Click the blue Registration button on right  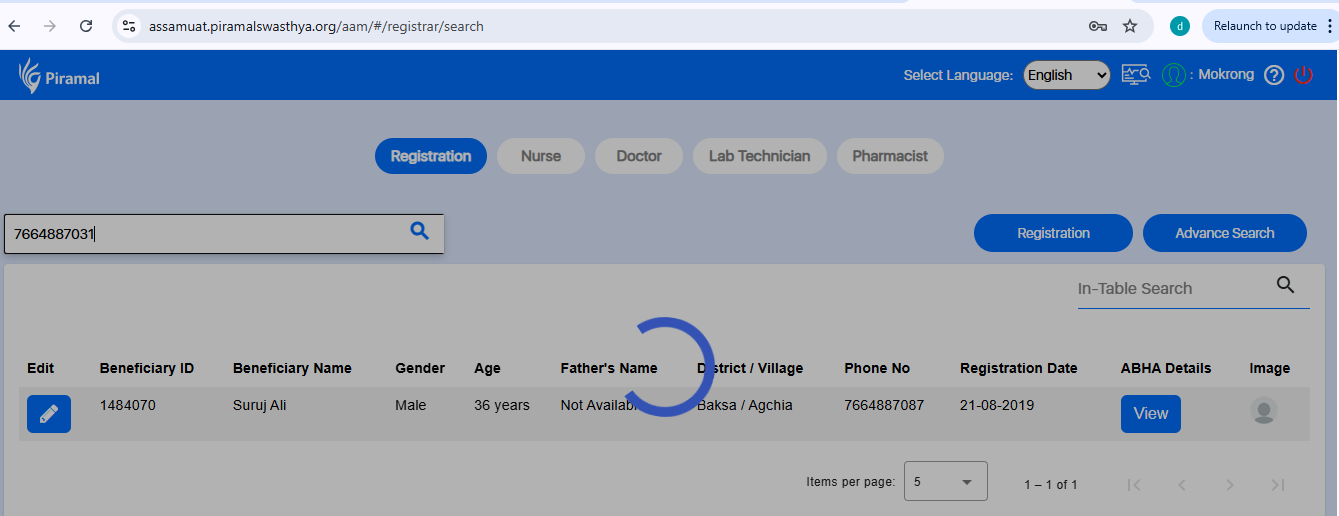pyautogui.click(x=1053, y=233)
